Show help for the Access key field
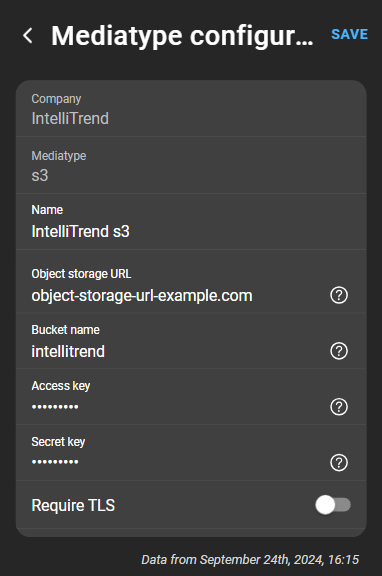 click(339, 407)
